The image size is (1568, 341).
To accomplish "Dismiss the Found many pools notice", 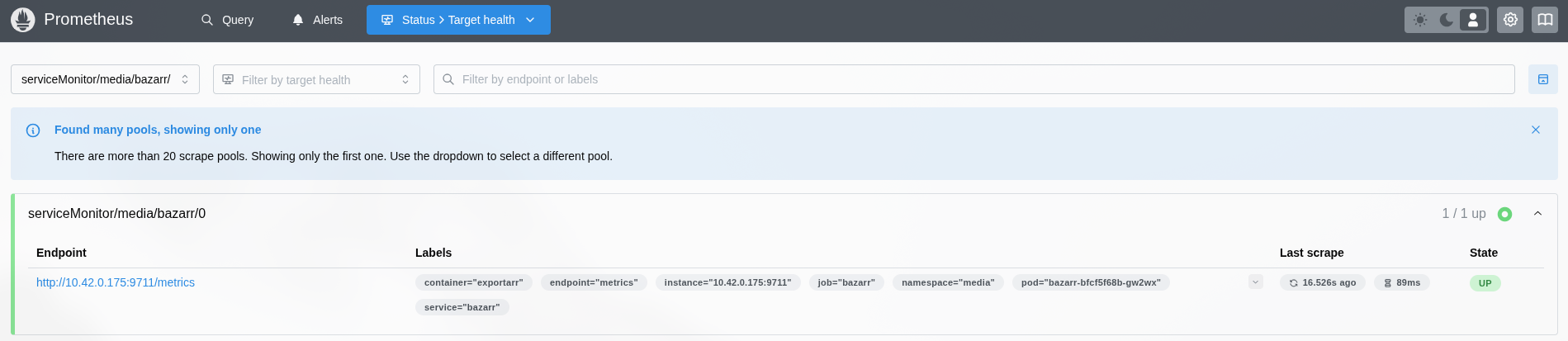I will 1536,130.
